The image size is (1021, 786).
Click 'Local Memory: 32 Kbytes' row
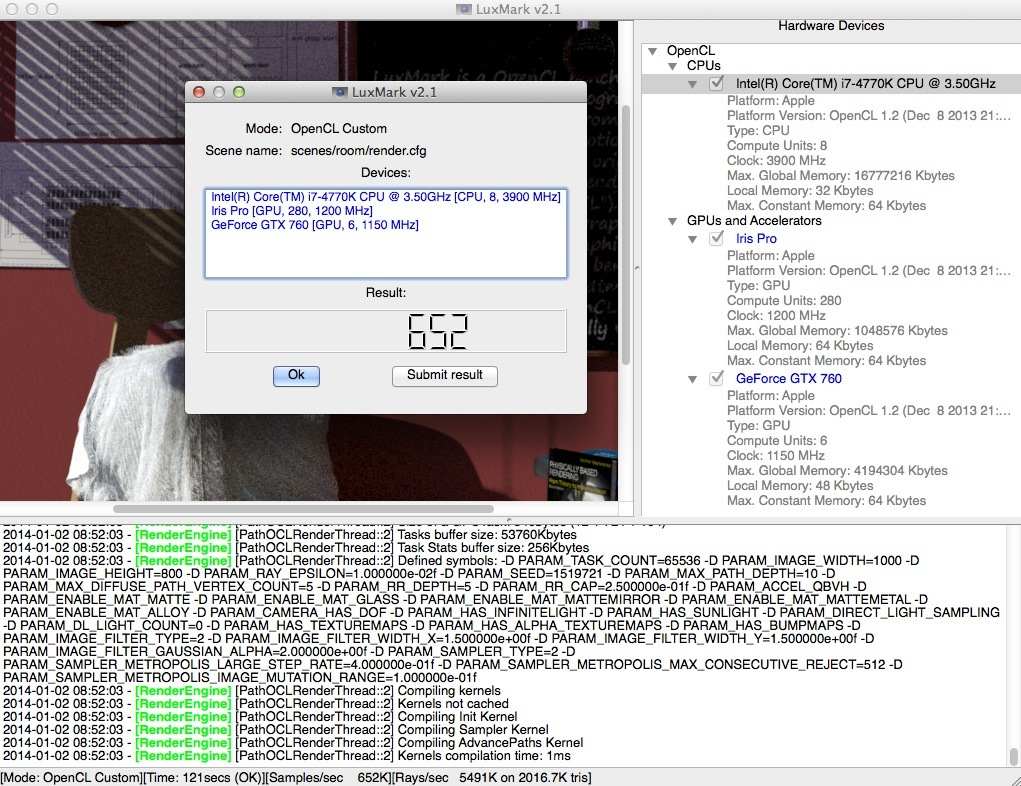point(800,191)
